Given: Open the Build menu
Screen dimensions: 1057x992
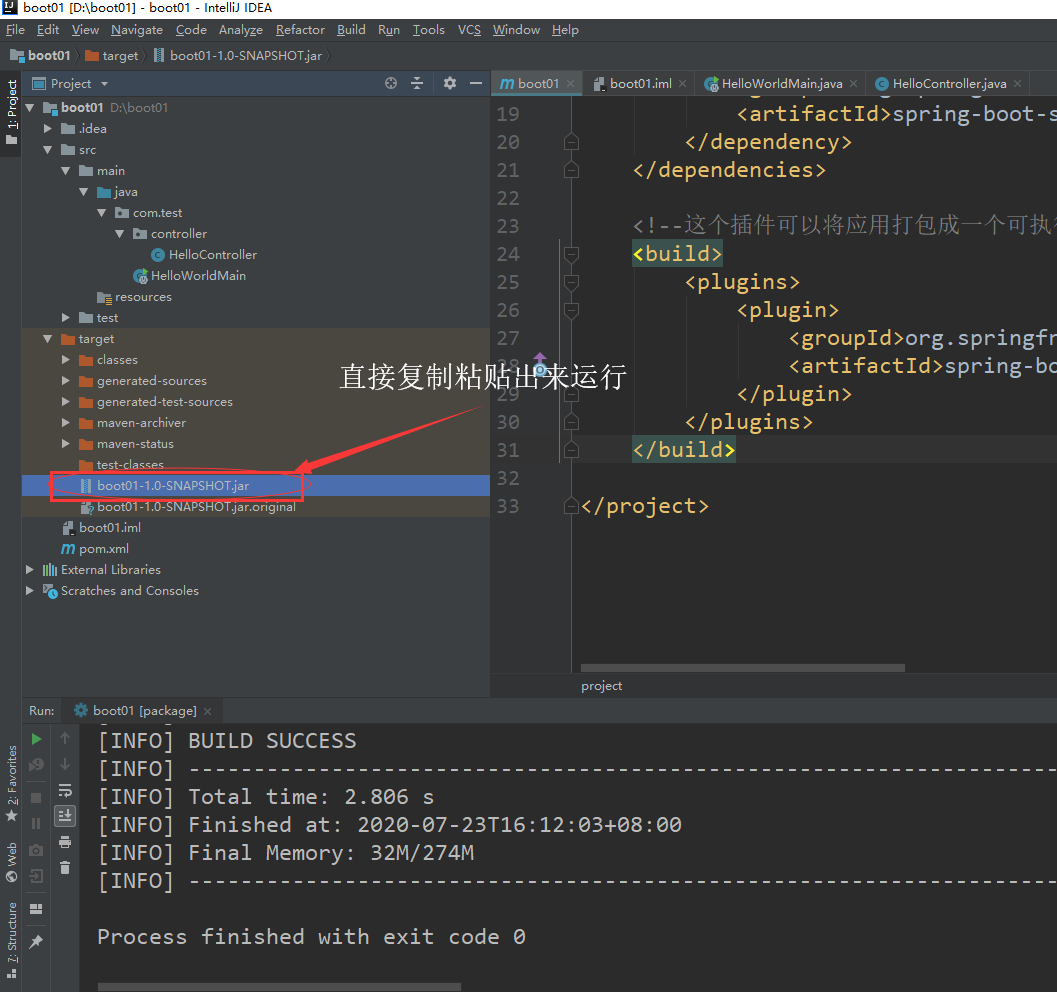Looking at the screenshot, I should [x=351, y=30].
